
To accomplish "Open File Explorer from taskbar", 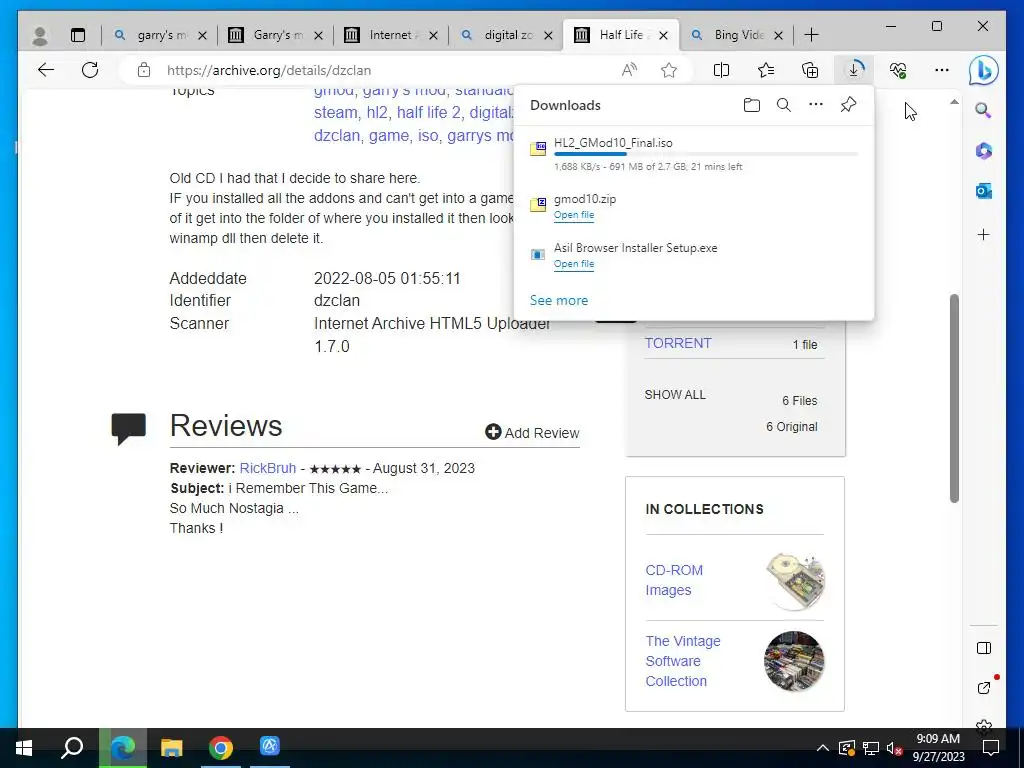I will tap(172, 748).
